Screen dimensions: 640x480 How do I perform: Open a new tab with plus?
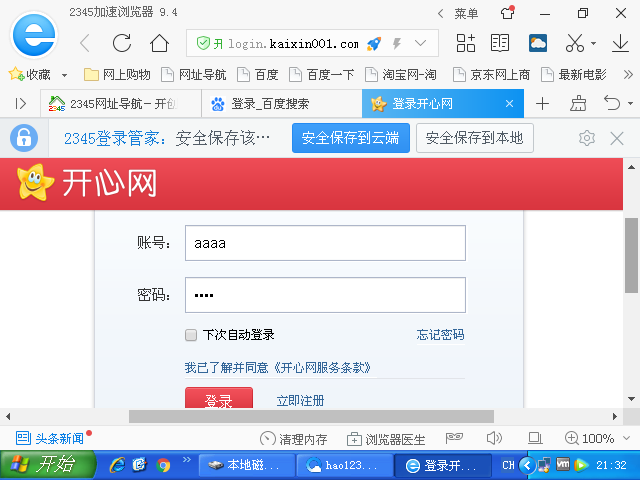[542, 104]
